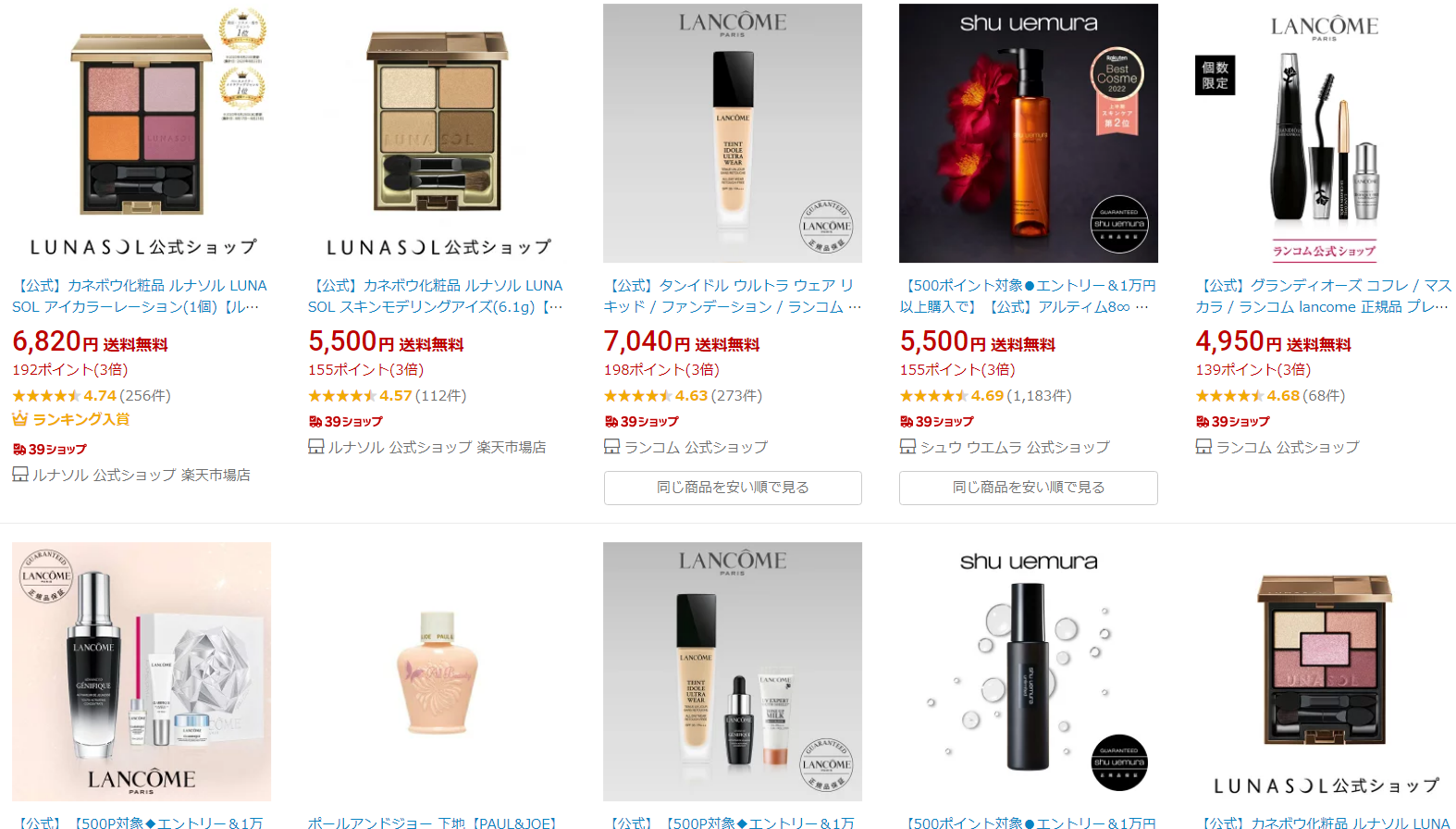
Task: Click the shop icon beside ルナソル 公式ショップ 楽天市場店 under the 6,820円 item
Action: [x=20, y=475]
